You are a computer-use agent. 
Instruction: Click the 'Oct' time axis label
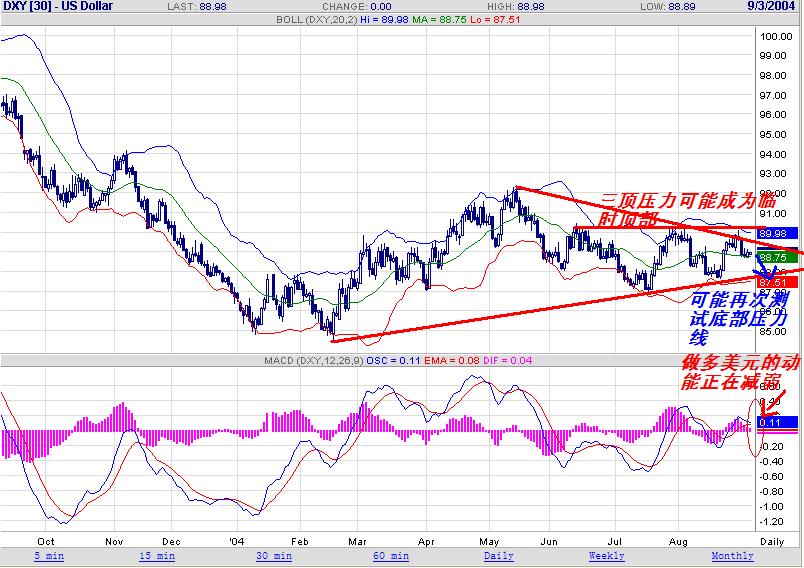coord(46,541)
